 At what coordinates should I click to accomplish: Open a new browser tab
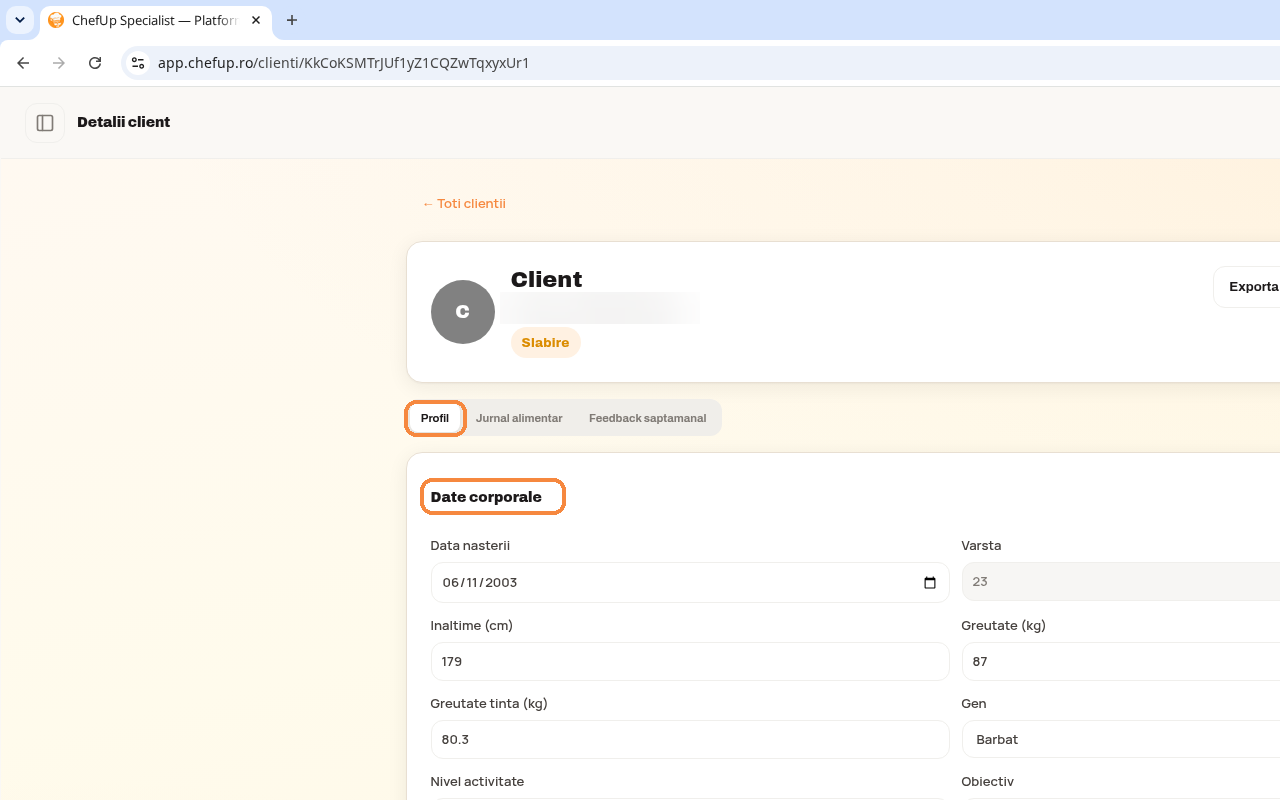click(x=292, y=20)
